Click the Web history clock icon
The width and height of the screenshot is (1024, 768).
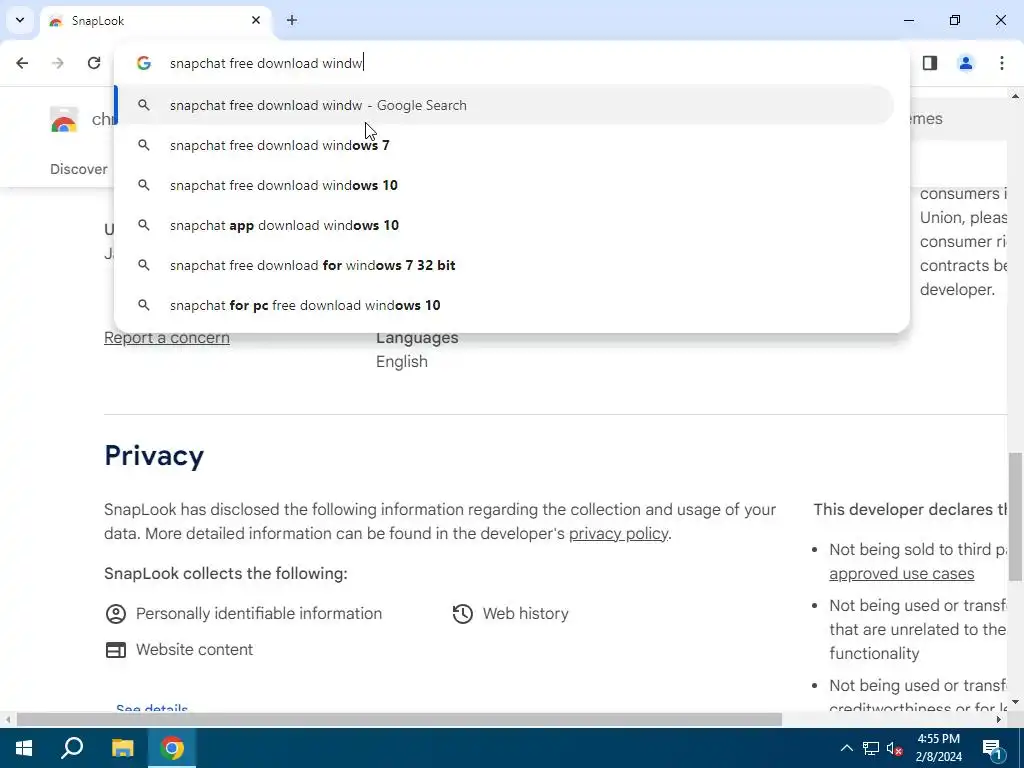[x=462, y=614]
